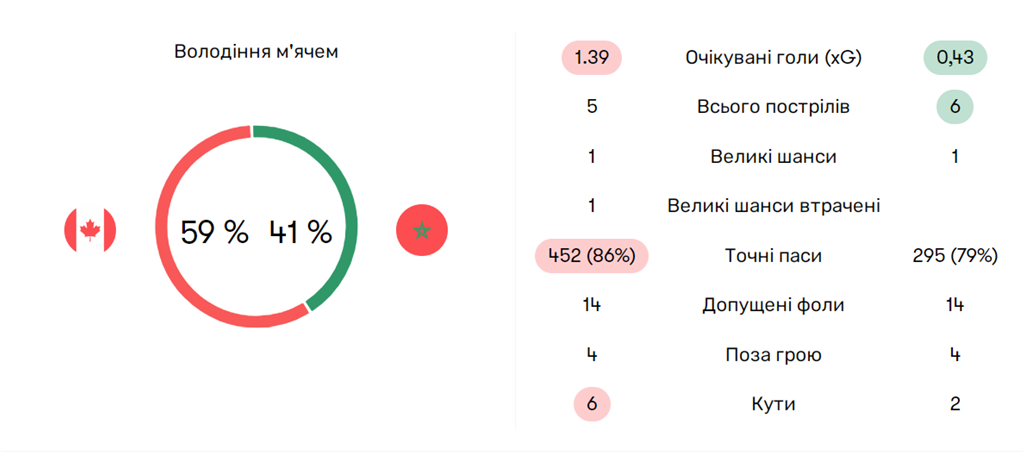The height and width of the screenshot is (468, 1024).
Task: Click the 59 % possession value
Action: (214, 232)
